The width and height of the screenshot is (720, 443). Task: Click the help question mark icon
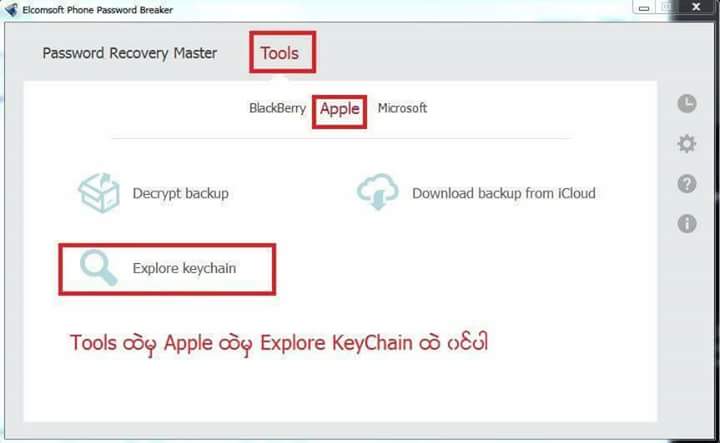(x=686, y=184)
